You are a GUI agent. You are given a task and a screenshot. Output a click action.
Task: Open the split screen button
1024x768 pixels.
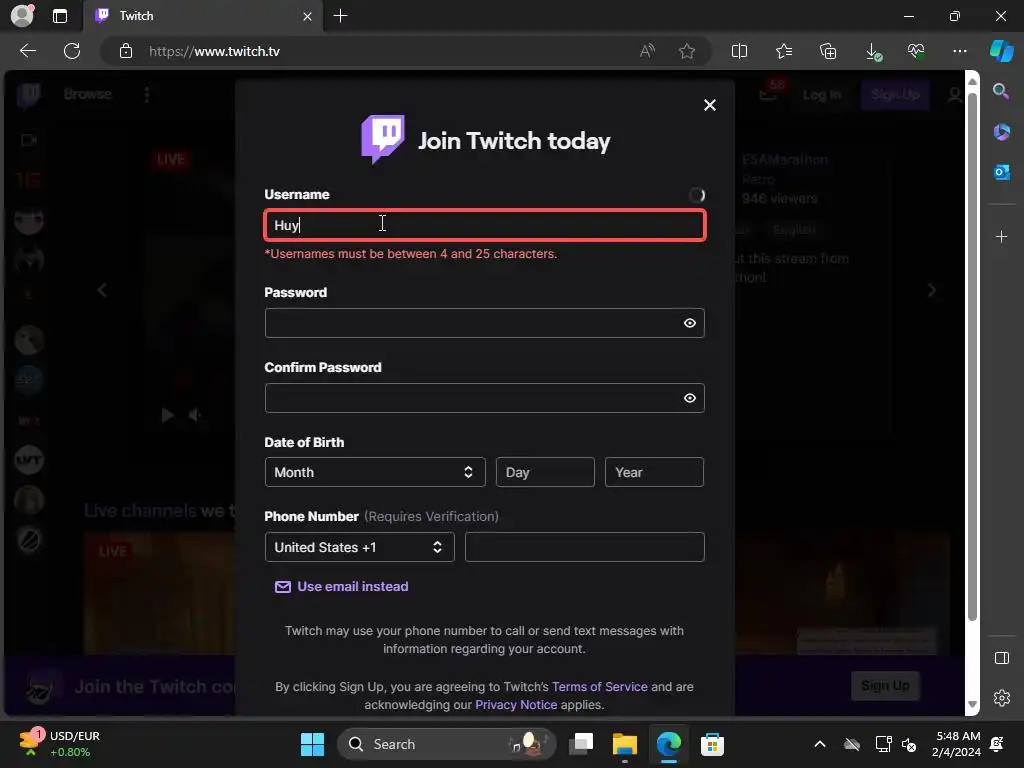click(739, 51)
